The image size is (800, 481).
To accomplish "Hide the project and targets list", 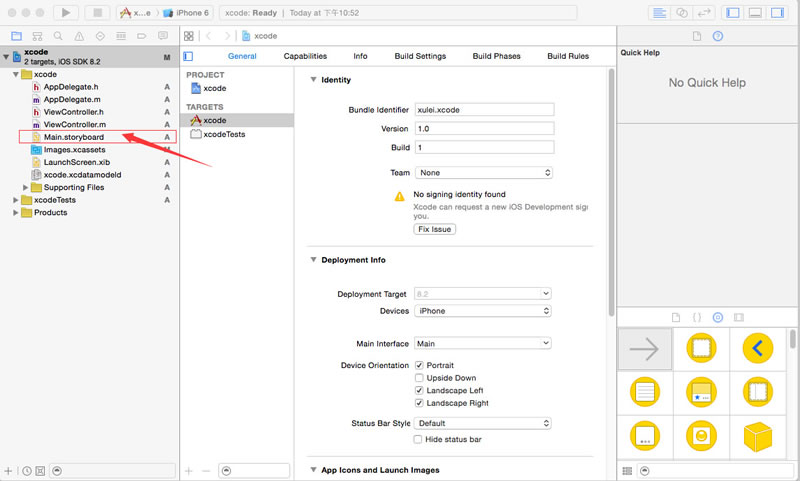I will pyautogui.click(x=188, y=56).
